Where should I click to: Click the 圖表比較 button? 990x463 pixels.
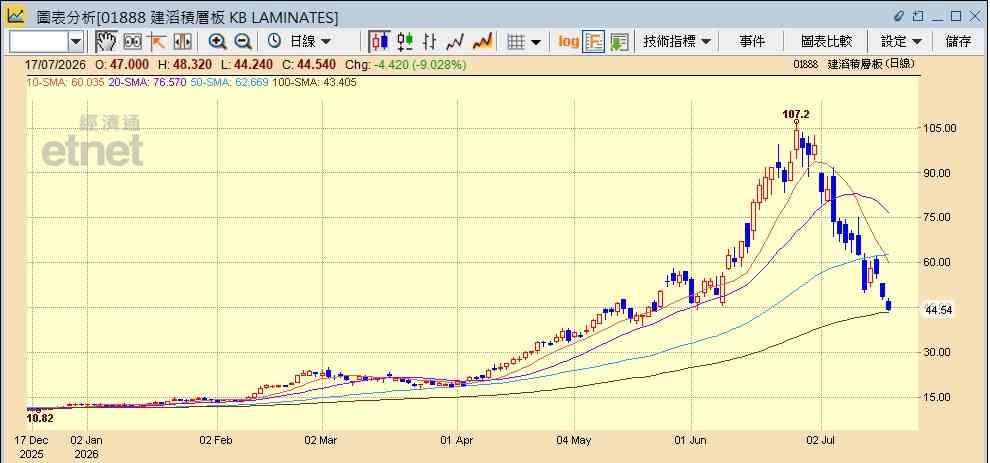(826, 42)
